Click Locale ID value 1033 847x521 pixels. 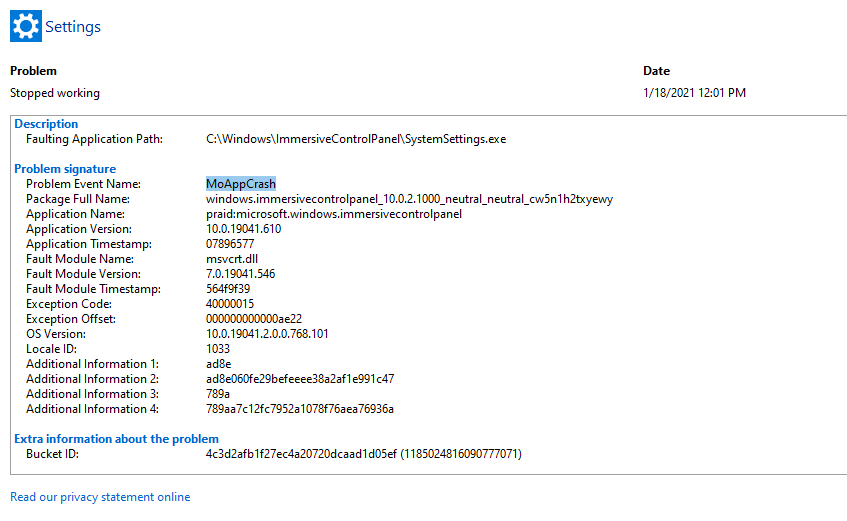point(218,349)
